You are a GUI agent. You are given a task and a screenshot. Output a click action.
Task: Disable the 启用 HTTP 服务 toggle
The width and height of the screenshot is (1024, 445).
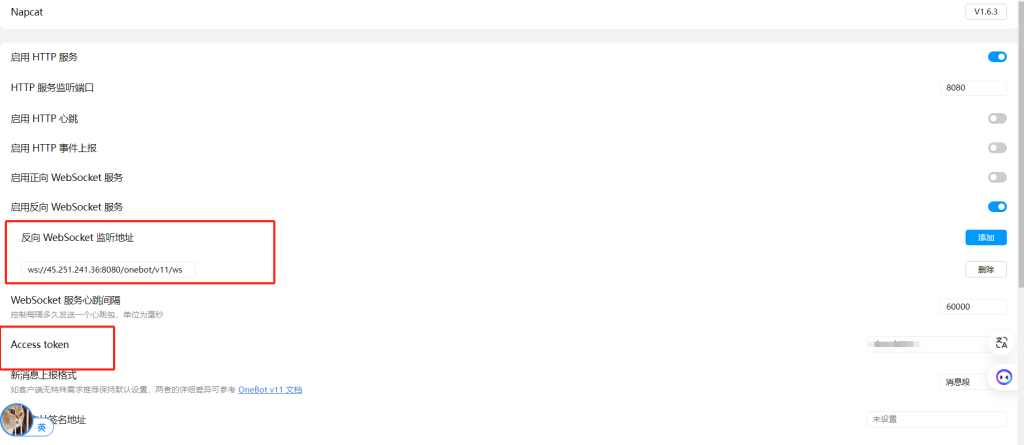tap(997, 58)
